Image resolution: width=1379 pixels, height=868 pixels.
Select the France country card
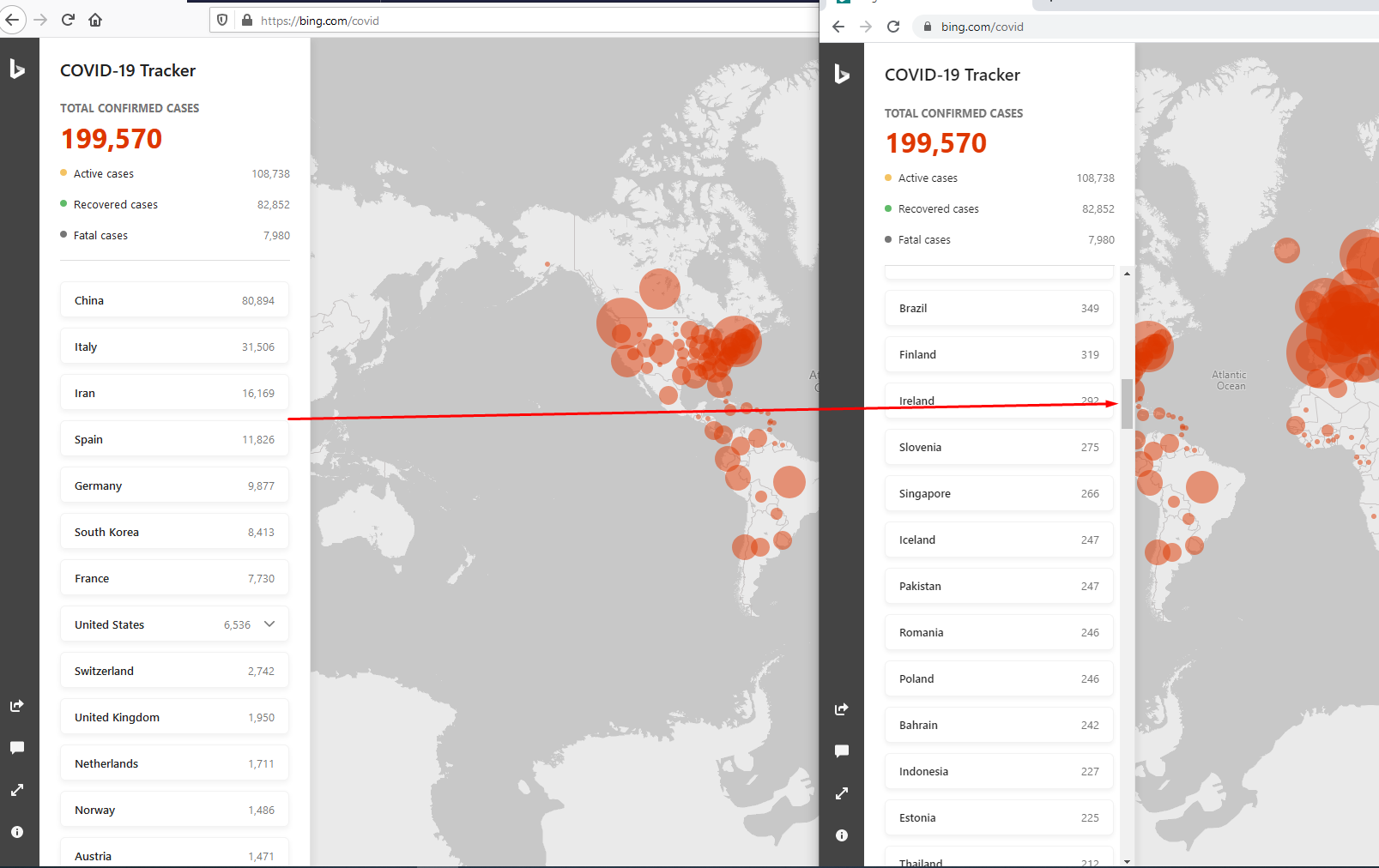click(174, 578)
